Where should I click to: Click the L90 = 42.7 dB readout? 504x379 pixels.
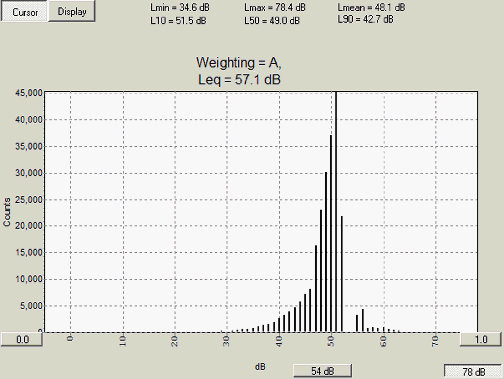[x=365, y=19]
